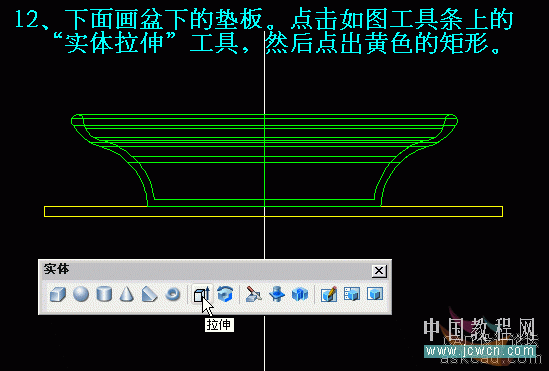Viewport: 549px width, 371px height.
Task: Select the Cone solid tool
Action: tap(127, 294)
